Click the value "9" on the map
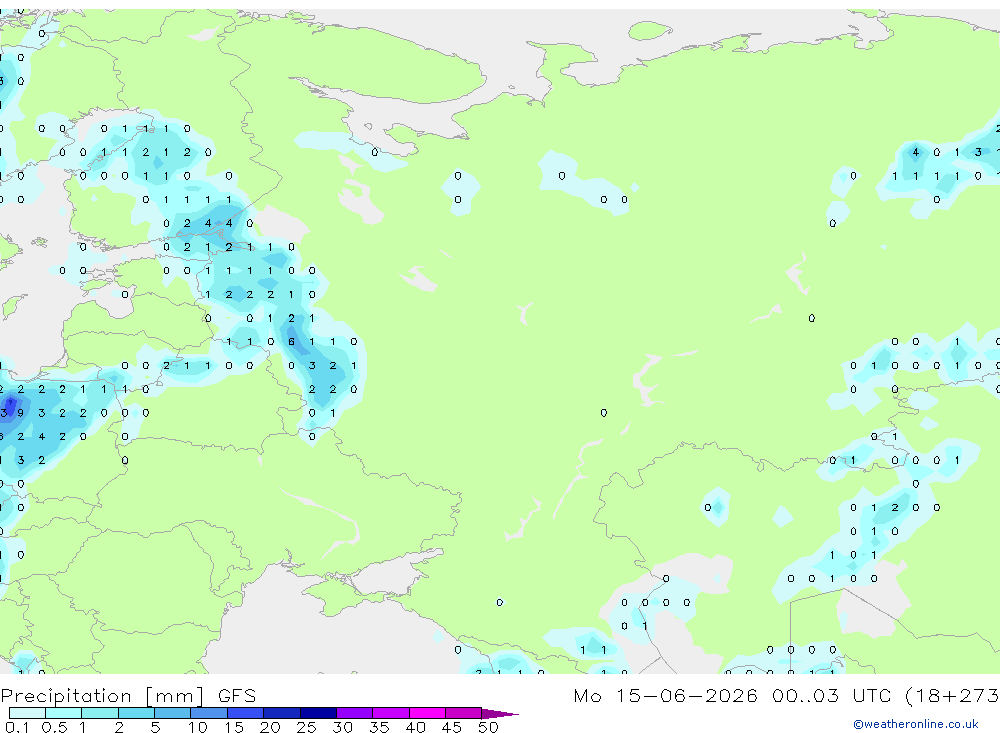1000x733 pixels. tap(21, 413)
